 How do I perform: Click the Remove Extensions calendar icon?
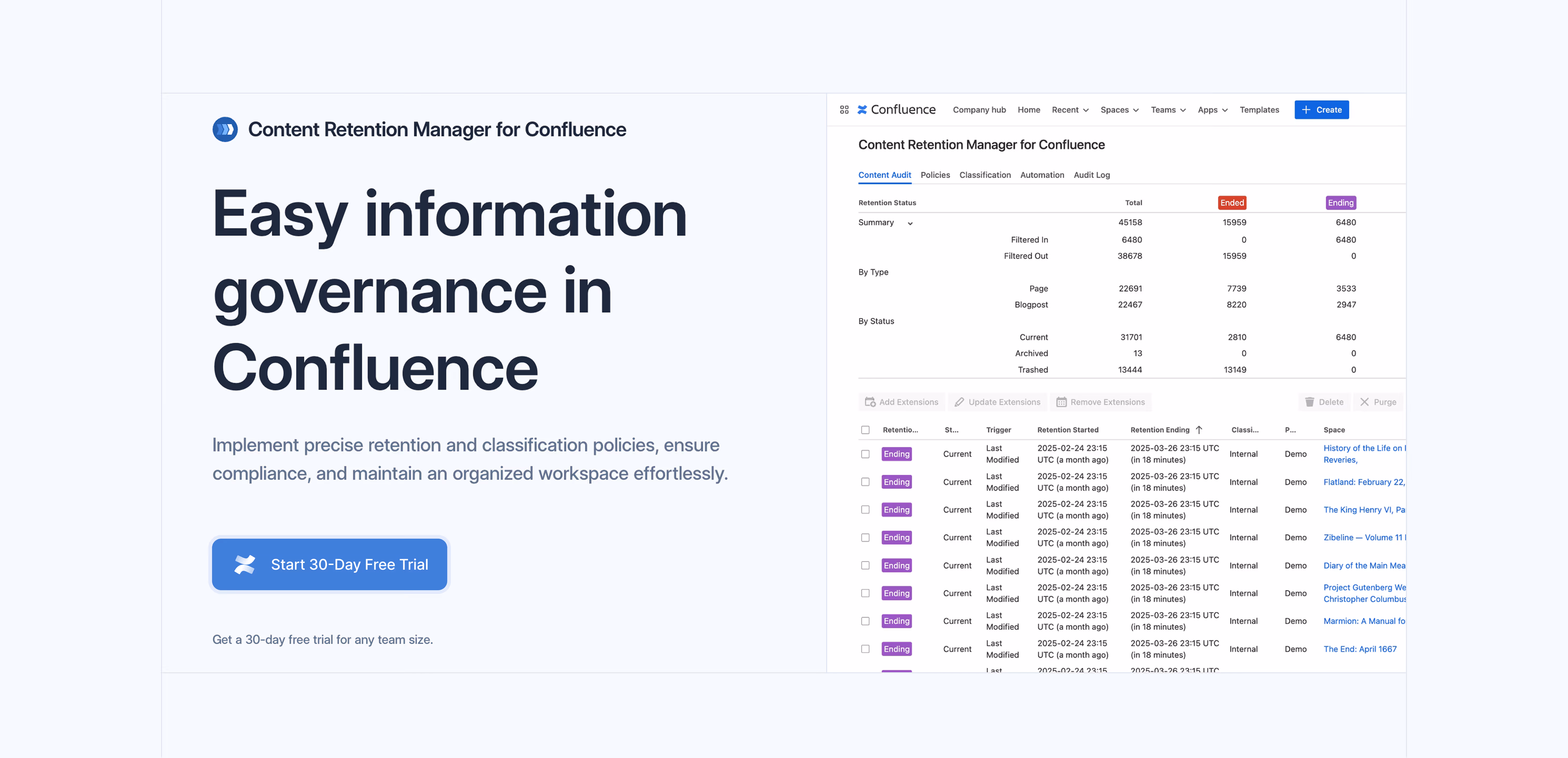(x=1061, y=402)
